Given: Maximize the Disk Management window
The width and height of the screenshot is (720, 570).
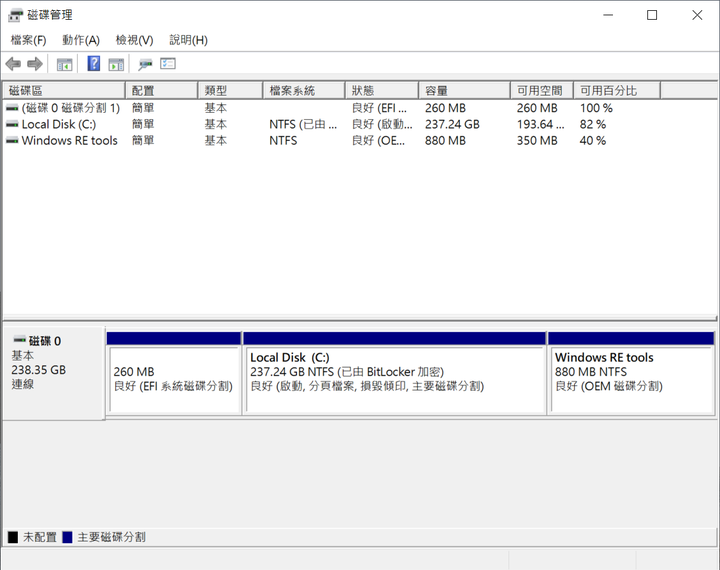Looking at the screenshot, I should pos(652,15).
